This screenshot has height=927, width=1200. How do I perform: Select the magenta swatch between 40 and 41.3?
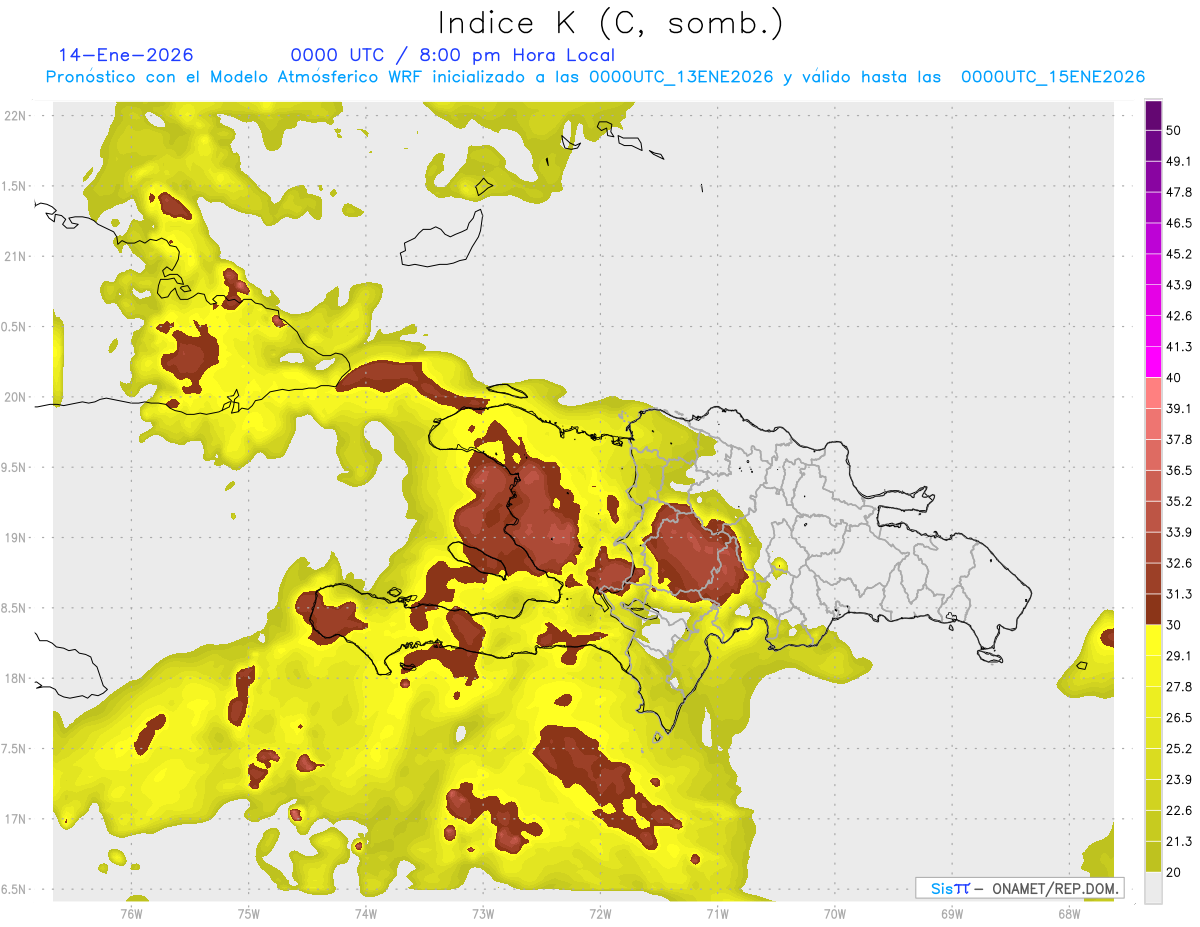(1153, 362)
